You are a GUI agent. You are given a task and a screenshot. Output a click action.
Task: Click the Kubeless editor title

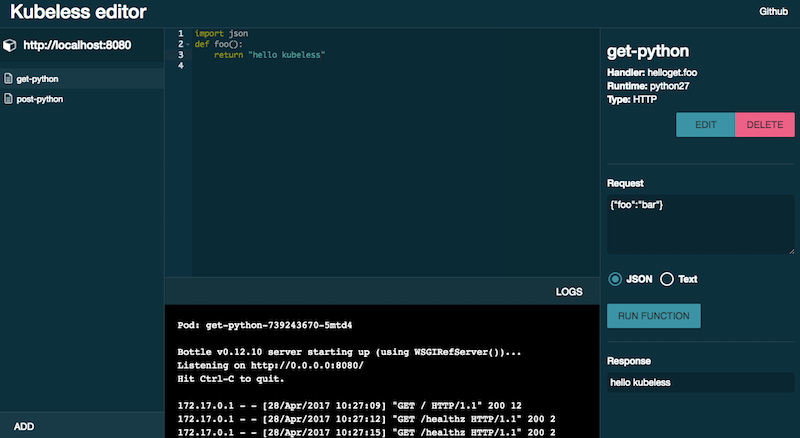[78, 12]
